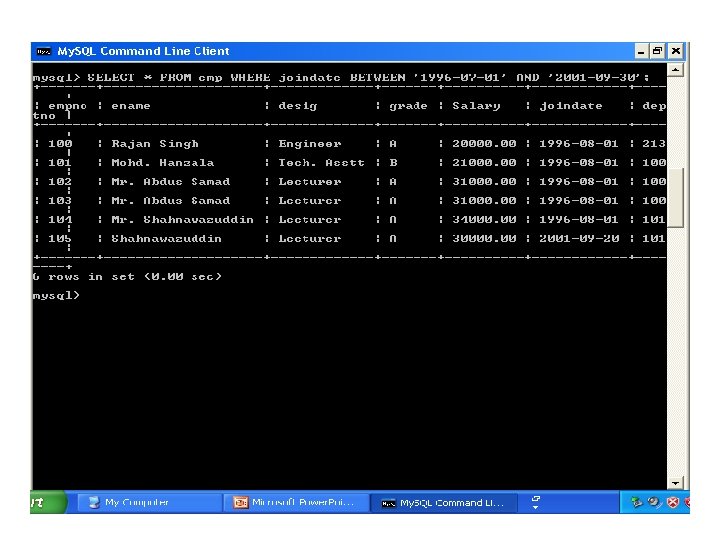The width and height of the screenshot is (720, 540).
Task: Restore down the MySQL Command Line window
Action: click(x=658, y=51)
